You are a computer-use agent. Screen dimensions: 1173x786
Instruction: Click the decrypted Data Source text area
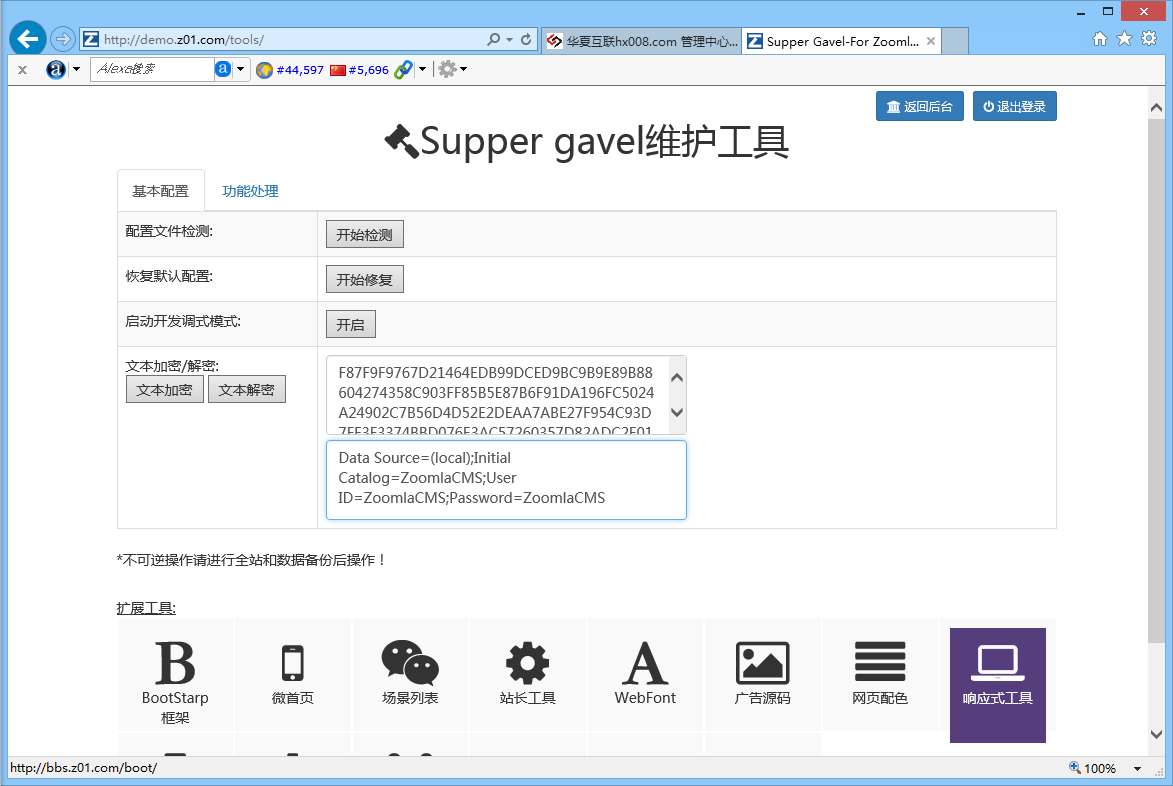pyautogui.click(x=506, y=480)
